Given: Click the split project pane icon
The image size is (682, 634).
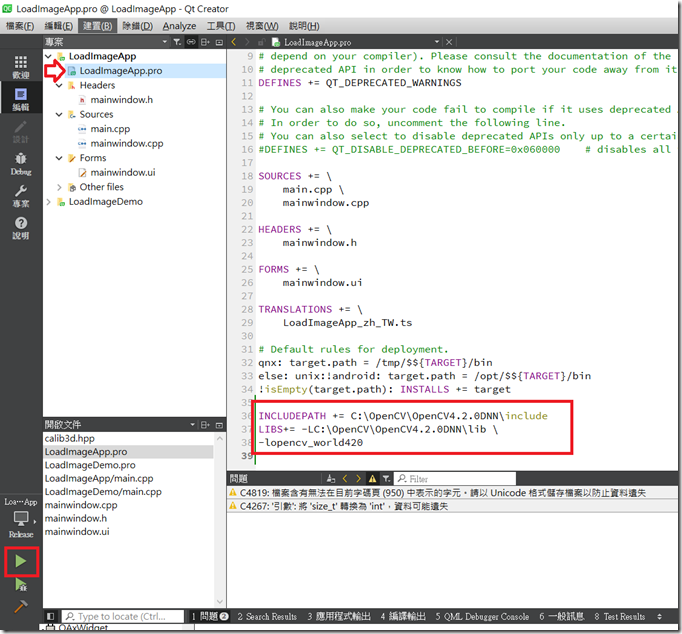Looking at the screenshot, I should pos(205,42).
